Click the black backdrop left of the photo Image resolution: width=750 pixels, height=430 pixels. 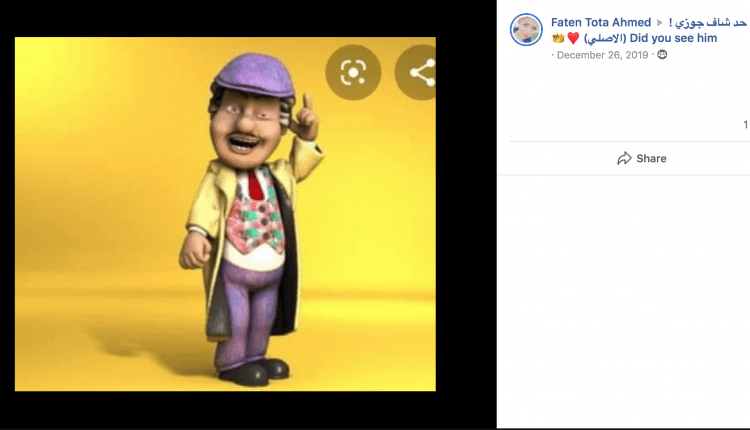[7, 215]
